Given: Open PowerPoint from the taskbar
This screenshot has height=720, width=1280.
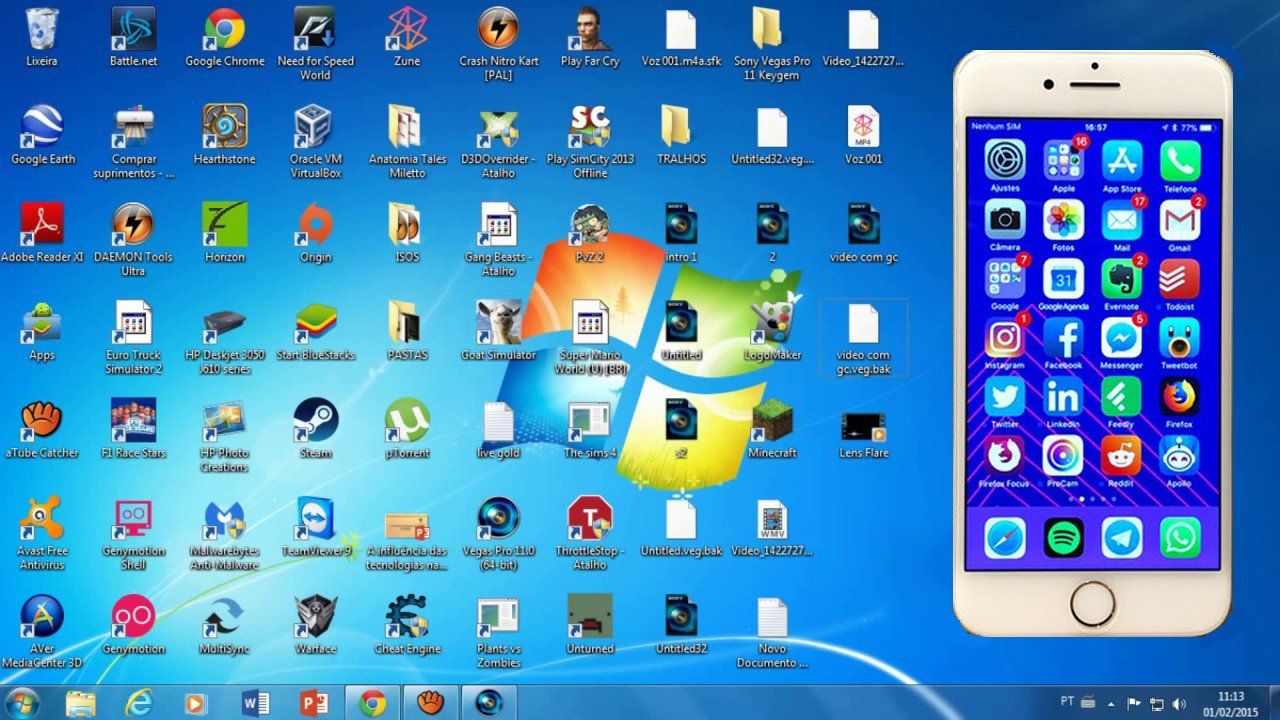Looking at the screenshot, I should pos(315,702).
